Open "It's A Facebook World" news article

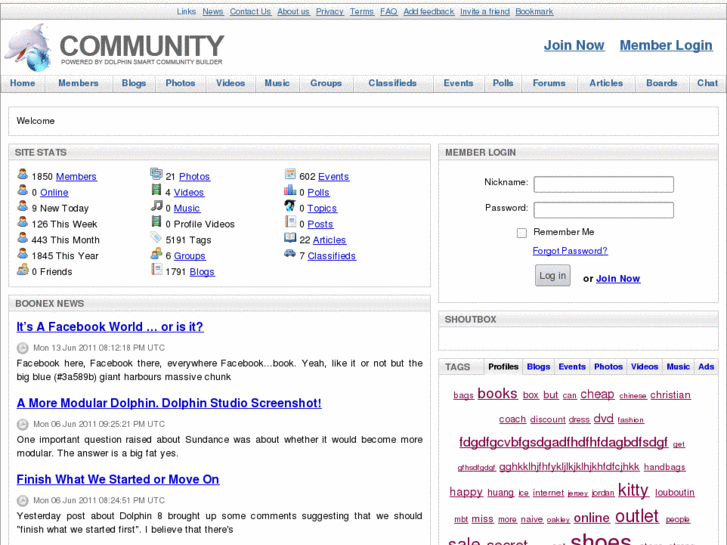coord(110,327)
